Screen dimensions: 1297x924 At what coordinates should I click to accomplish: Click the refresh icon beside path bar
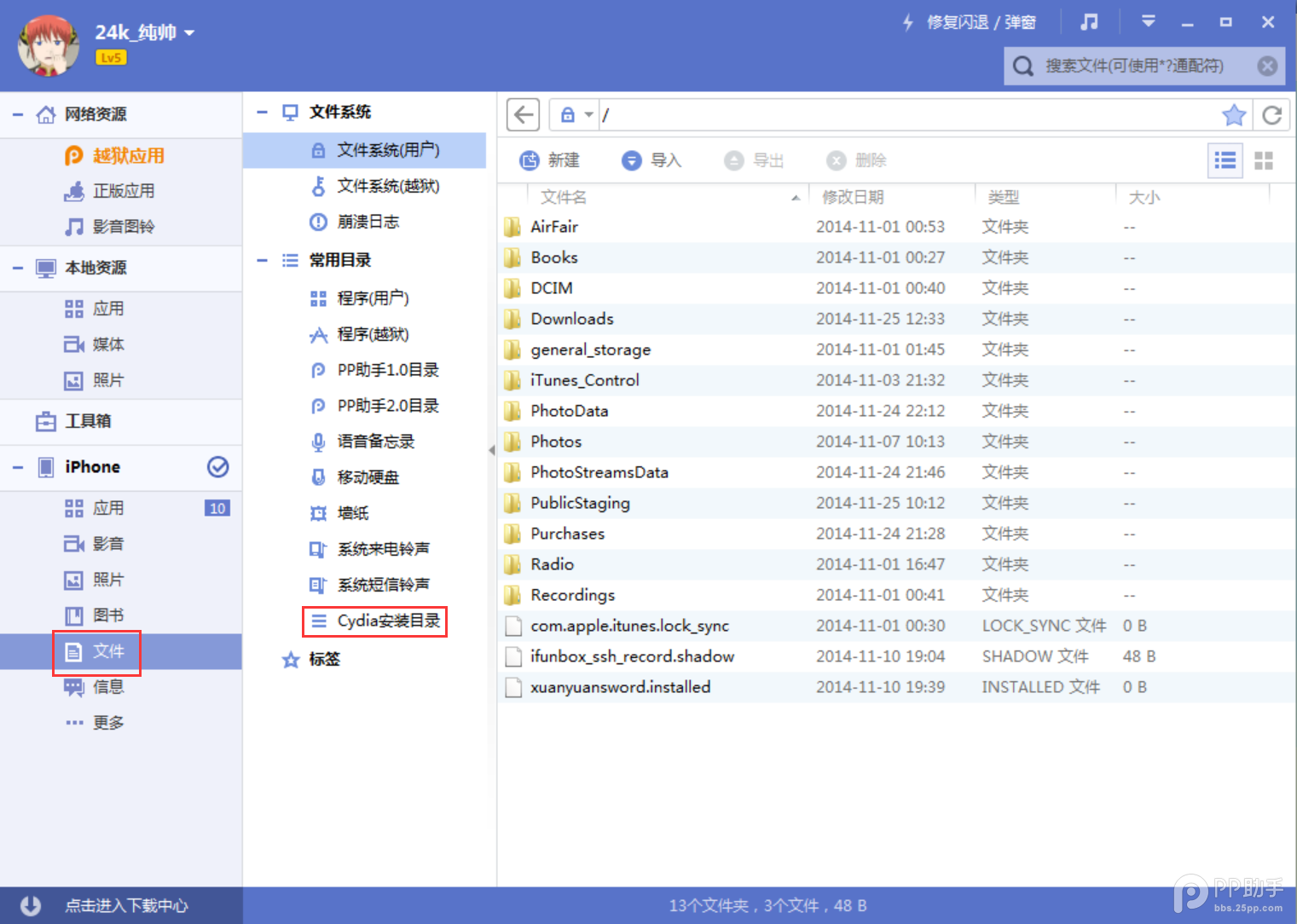tap(1271, 115)
